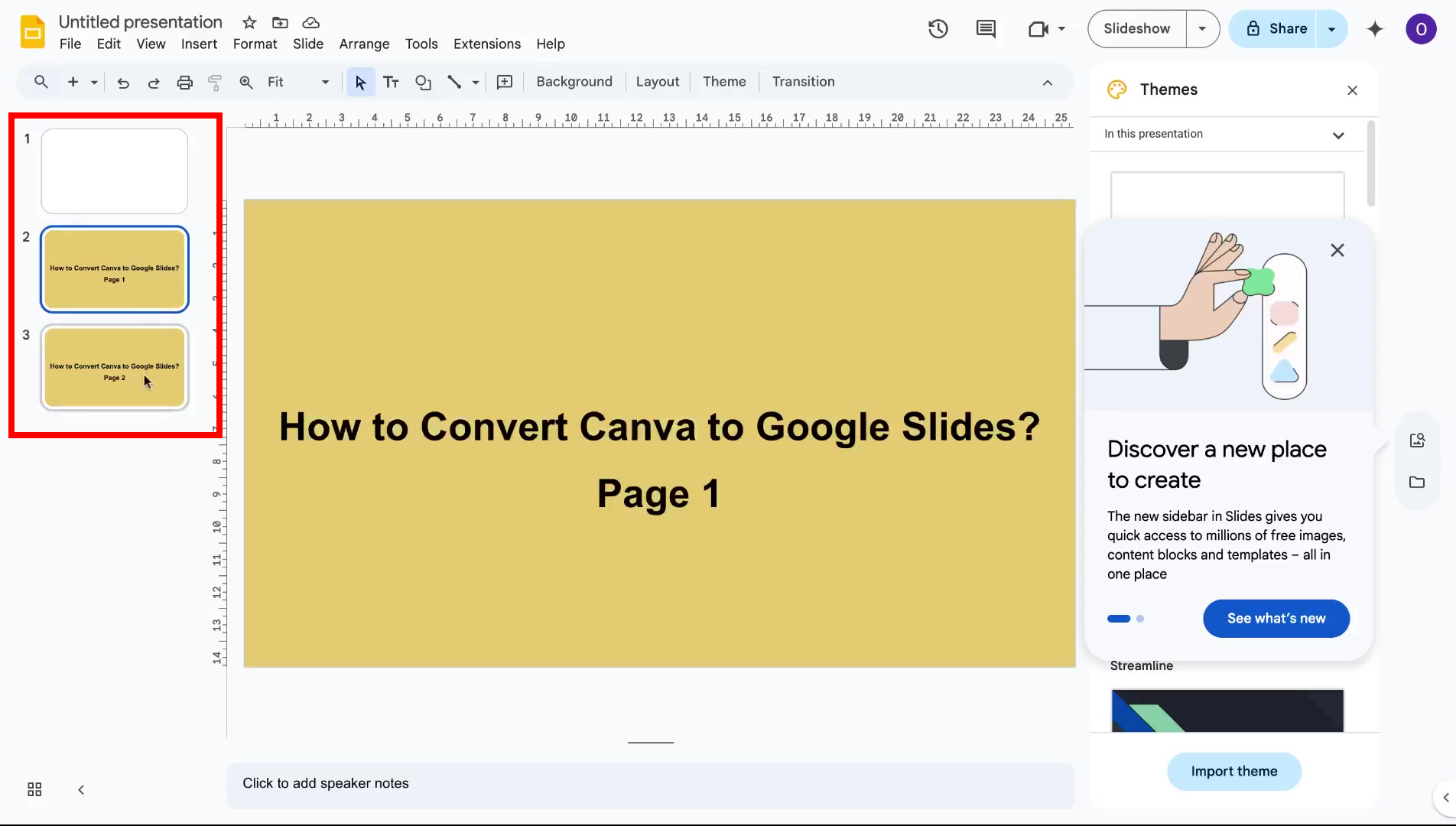Open the zoom Fit dropdown
Screen dimensions: 1456x826
click(324, 82)
